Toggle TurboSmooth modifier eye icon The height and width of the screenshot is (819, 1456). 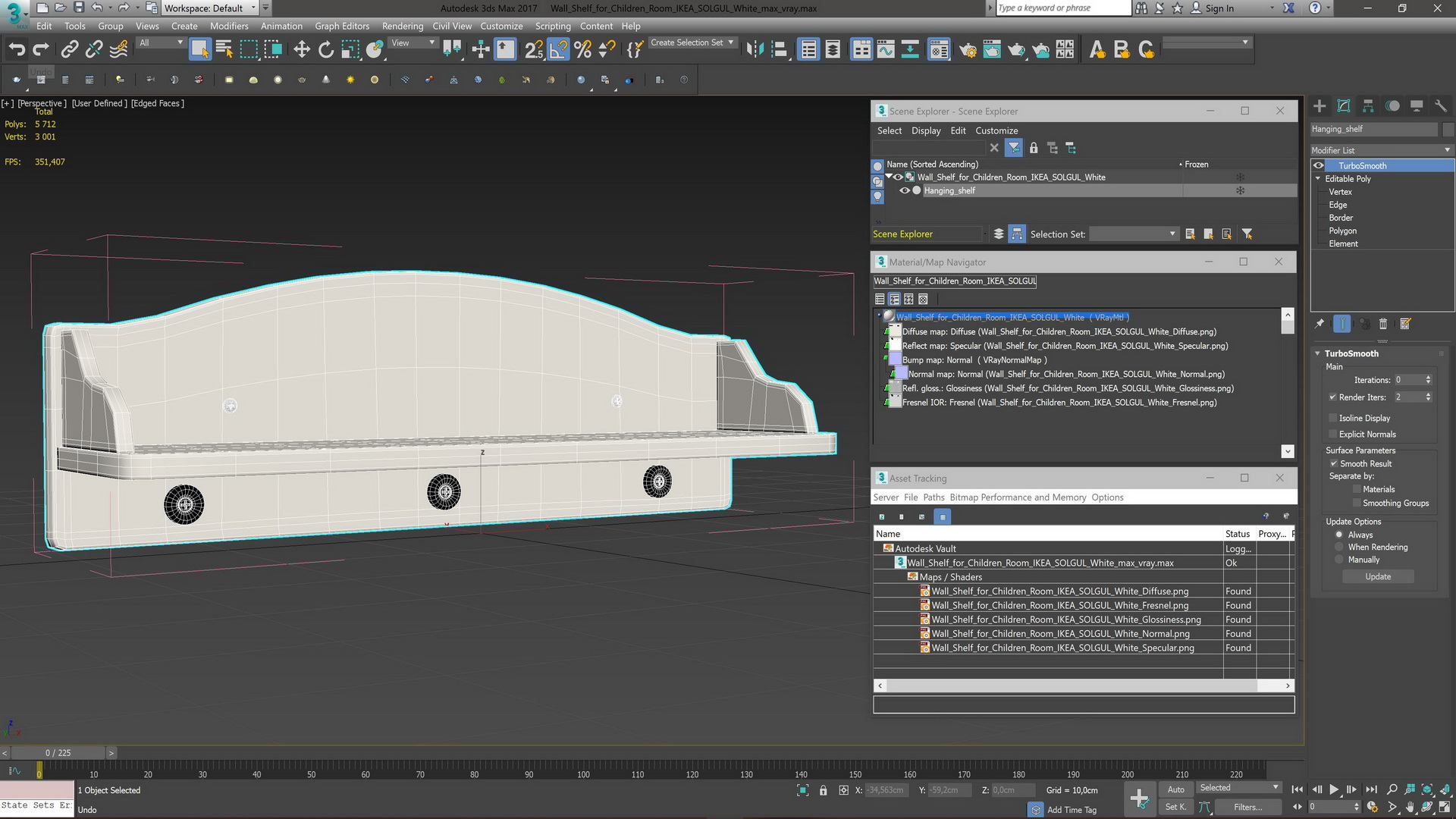tap(1319, 165)
